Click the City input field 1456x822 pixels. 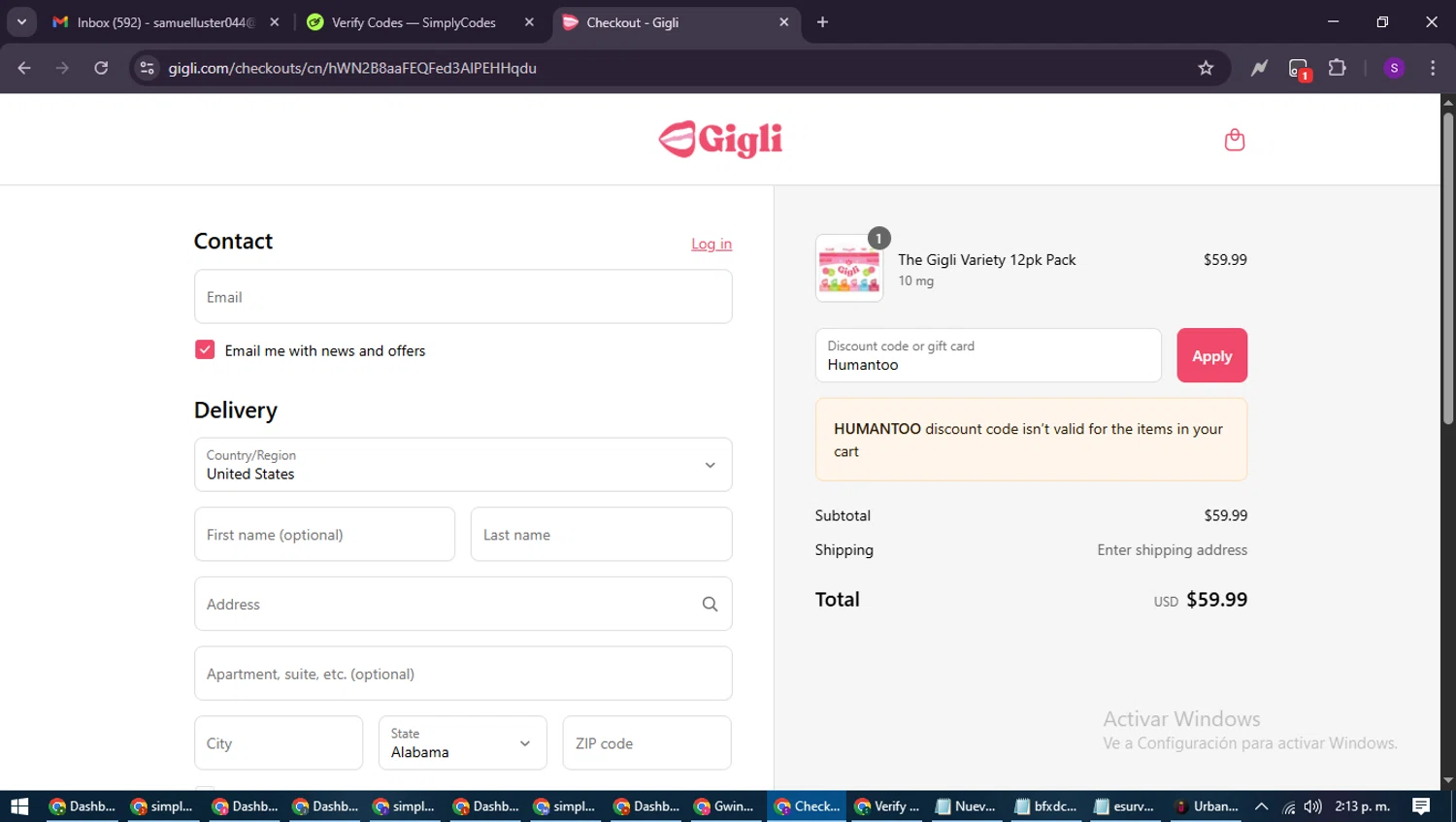click(x=279, y=743)
